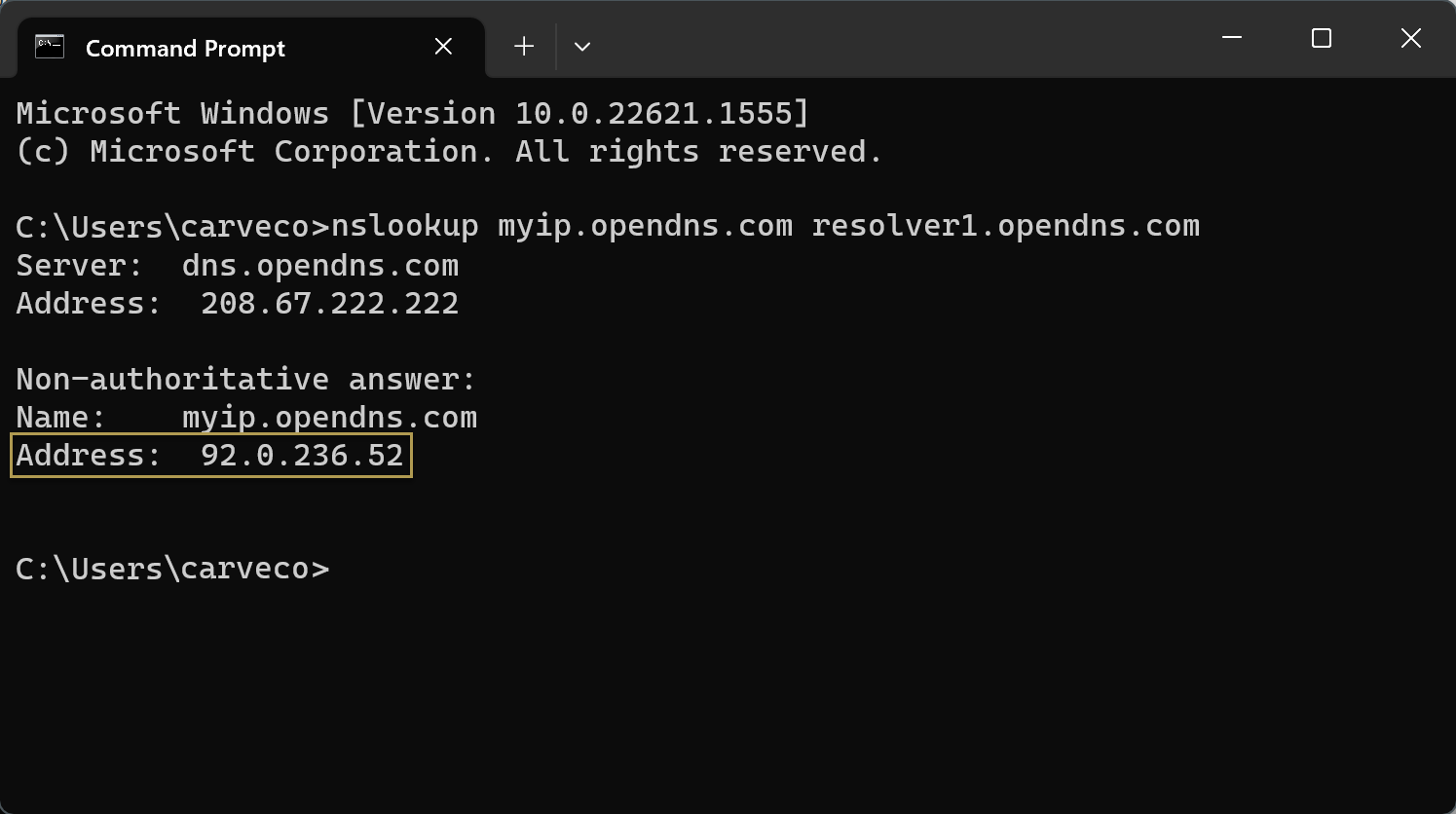The image size is (1456, 814).
Task: Click the nslookup command text
Action: pos(405,227)
